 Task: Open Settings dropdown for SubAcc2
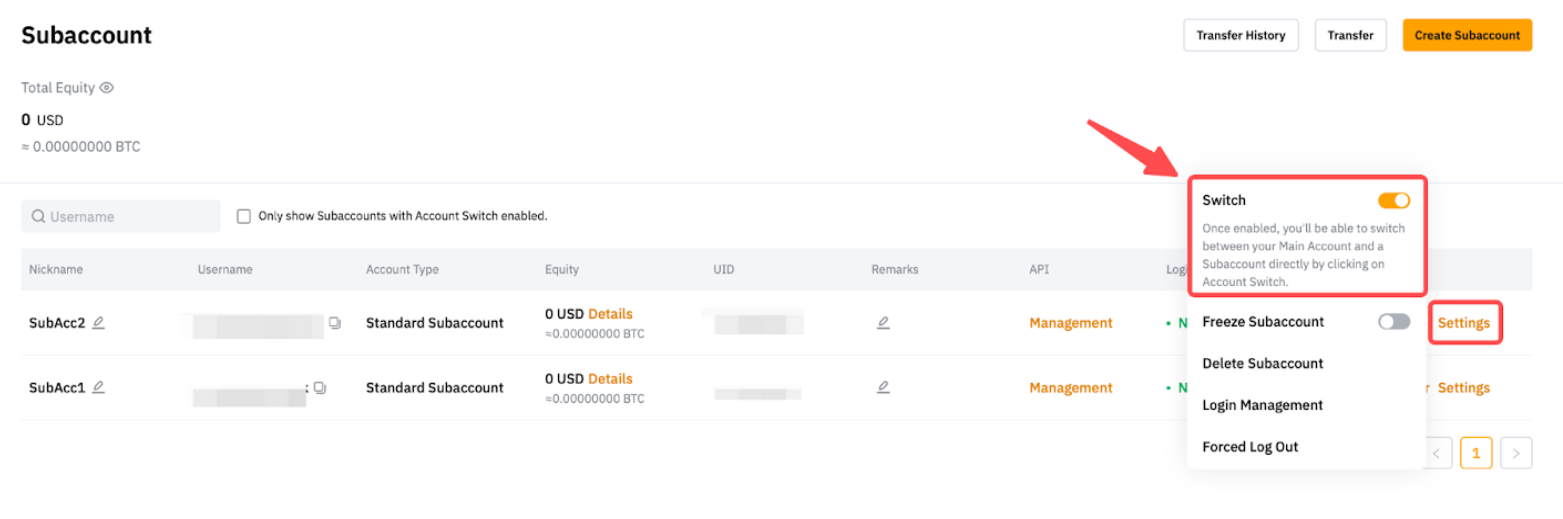click(x=1464, y=323)
